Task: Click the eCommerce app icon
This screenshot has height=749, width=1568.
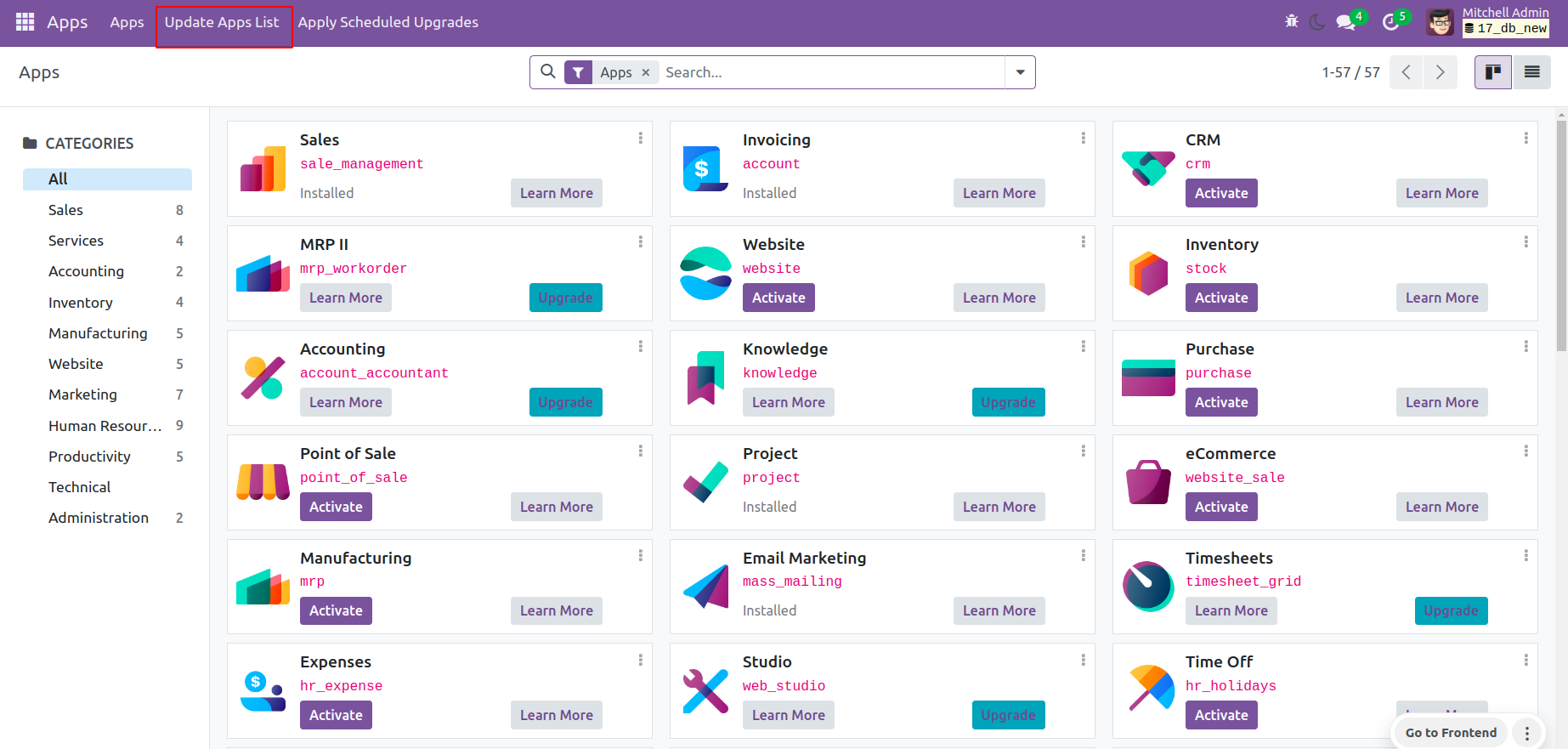Action: 1149,482
